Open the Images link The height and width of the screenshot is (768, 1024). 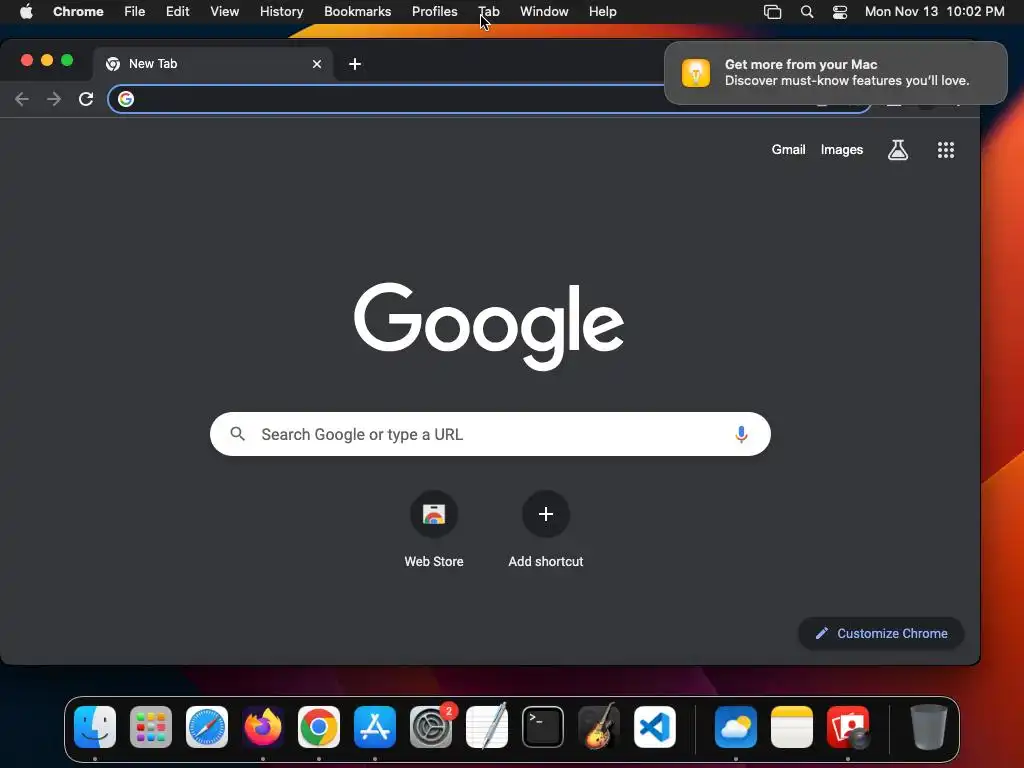[842, 150]
